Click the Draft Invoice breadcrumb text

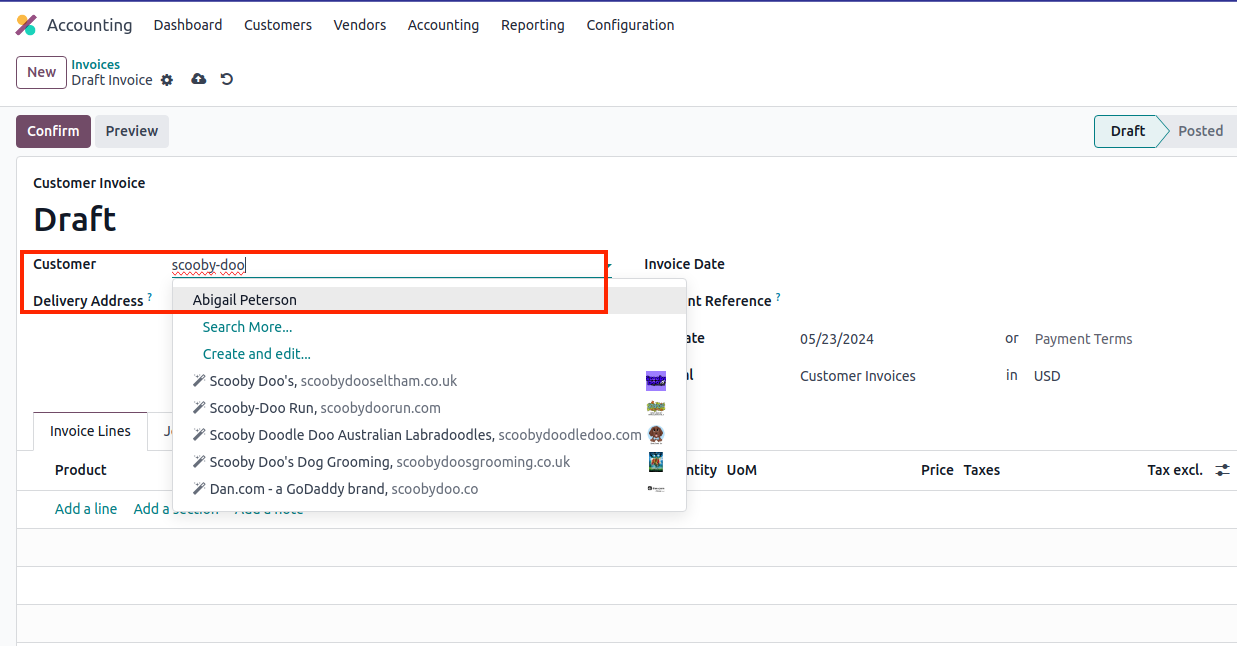tap(112, 80)
